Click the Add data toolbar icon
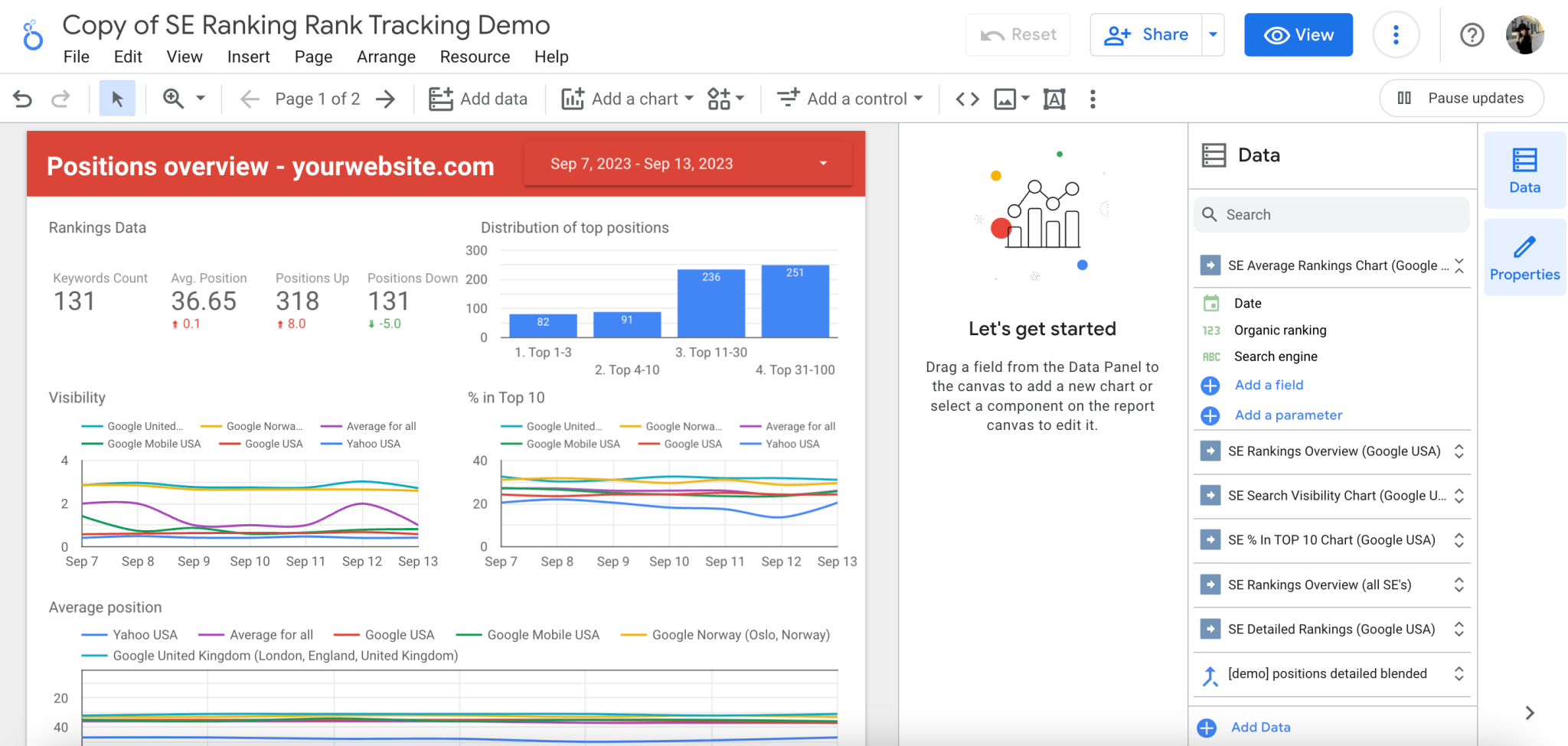 pos(441,98)
